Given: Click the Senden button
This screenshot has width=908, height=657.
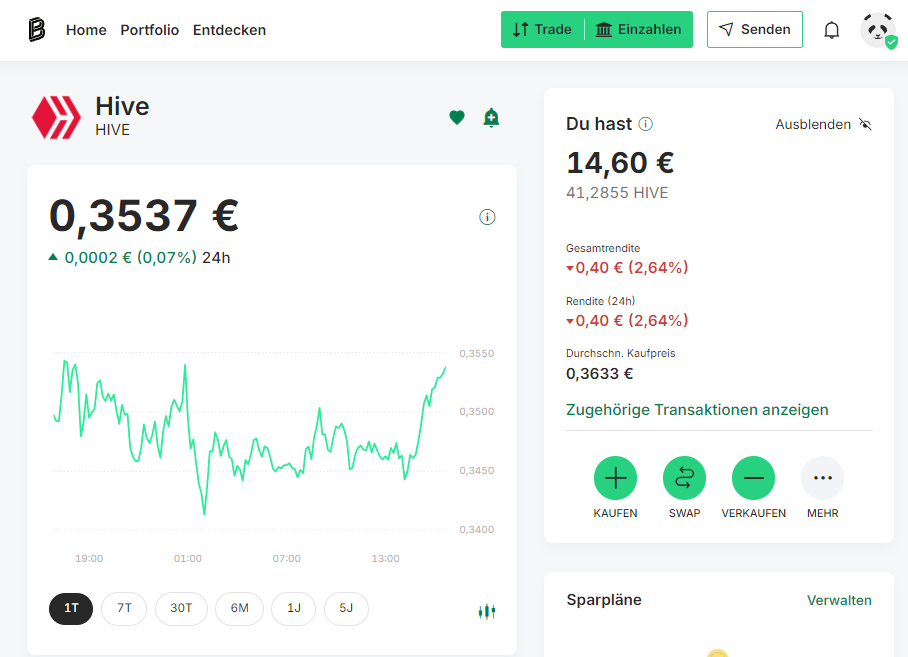Looking at the screenshot, I should 755,30.
